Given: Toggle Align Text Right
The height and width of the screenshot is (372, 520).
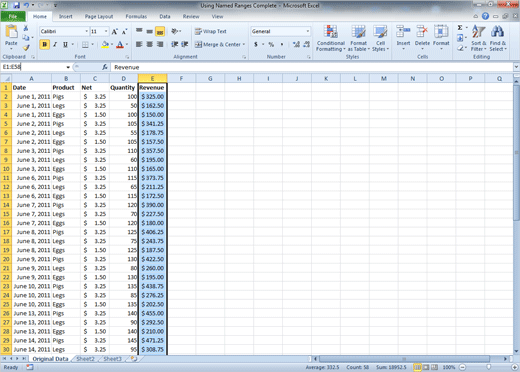Looking at the screenshot, I should pyautogui.click(x=160, y=44).
